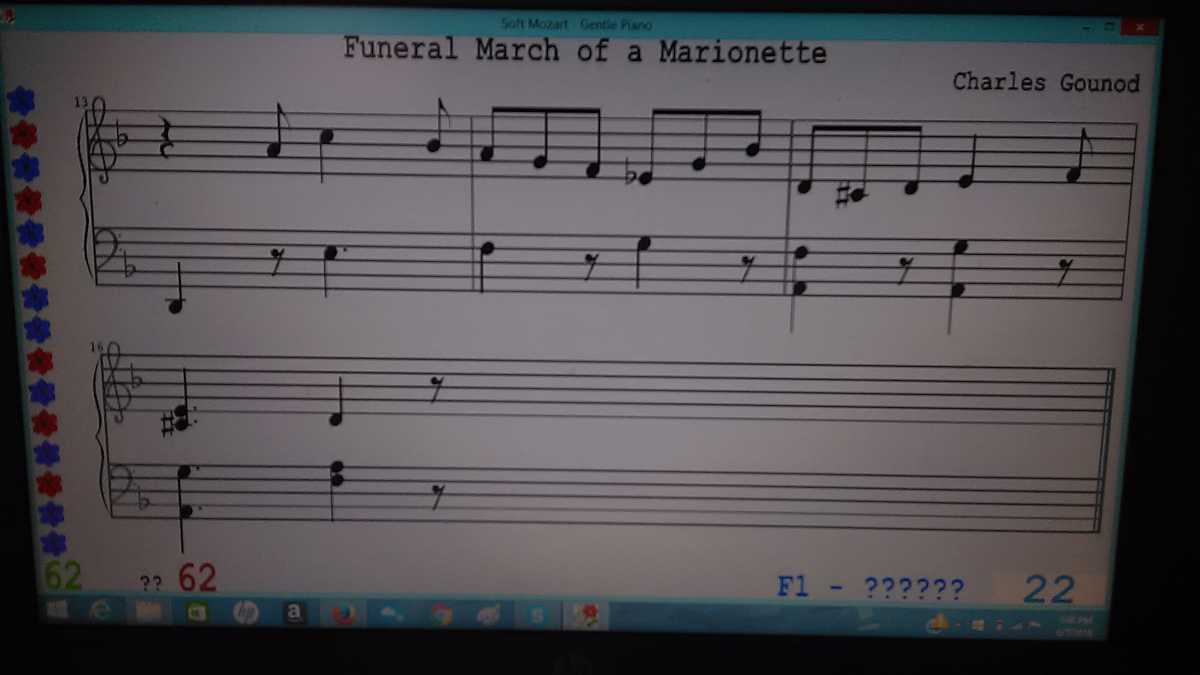Open the Windows Start button

tap(57, 610)
